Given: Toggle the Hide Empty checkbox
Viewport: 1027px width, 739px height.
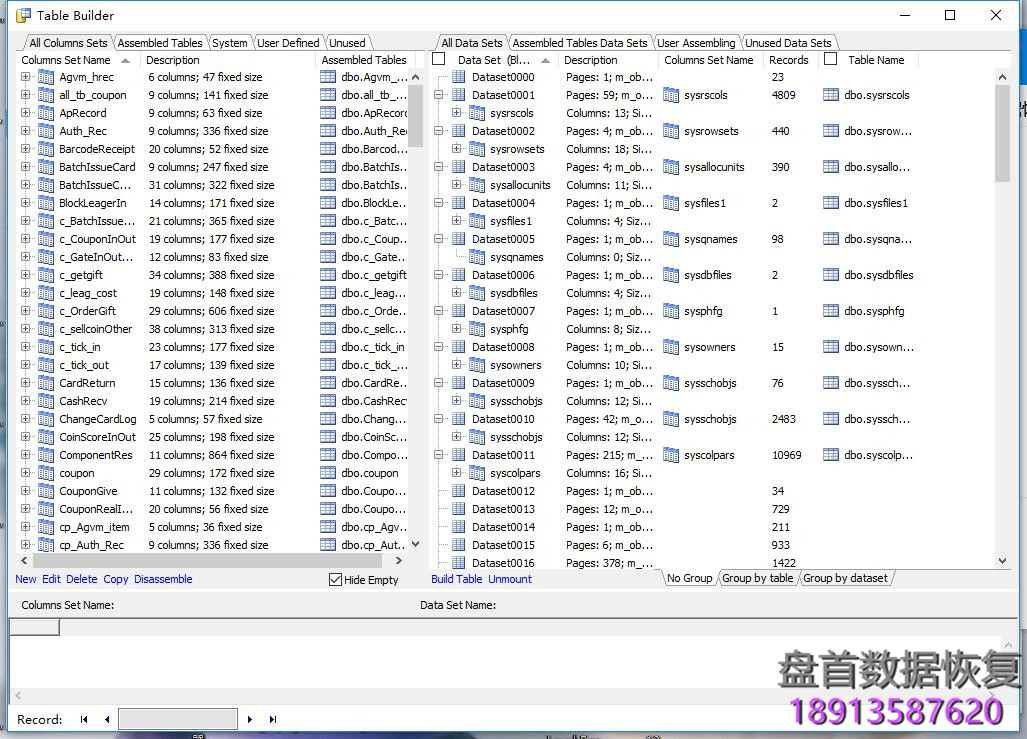Looking at the screenshot, I should (336, 580).
